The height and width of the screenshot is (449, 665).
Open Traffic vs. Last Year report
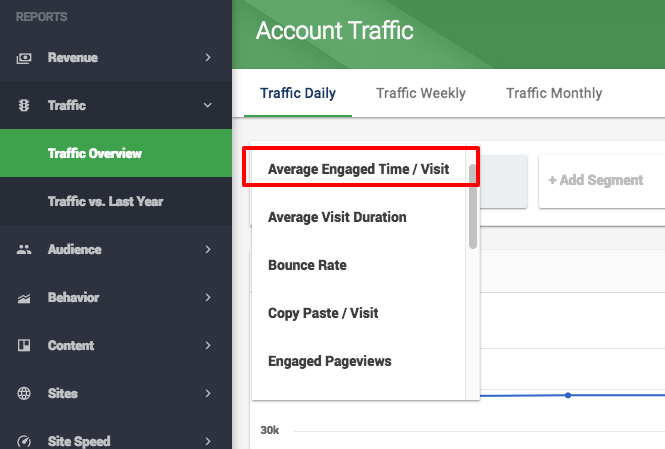(x=116, y=201)
